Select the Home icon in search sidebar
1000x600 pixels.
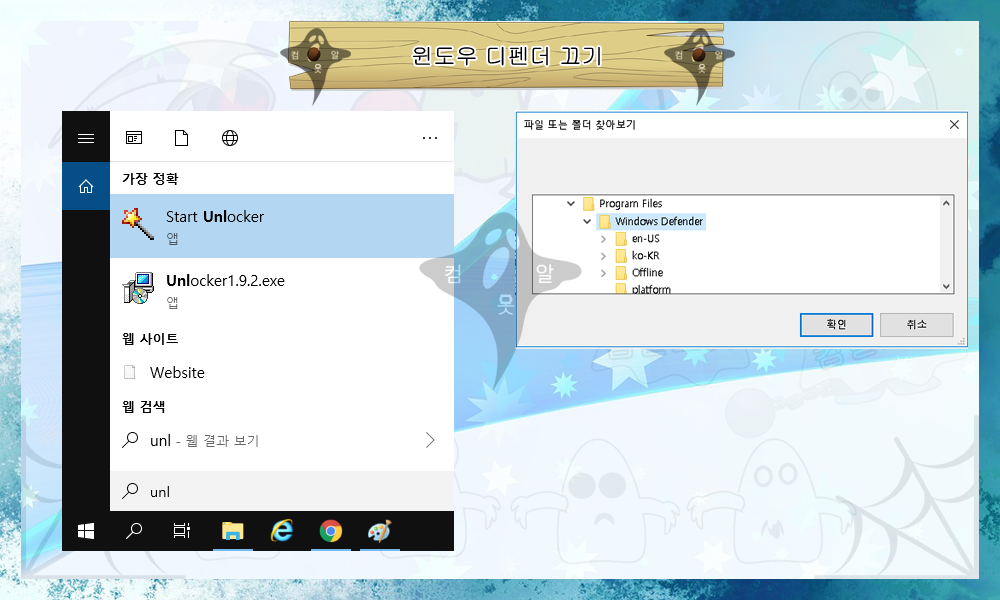[x=85, y=186]
